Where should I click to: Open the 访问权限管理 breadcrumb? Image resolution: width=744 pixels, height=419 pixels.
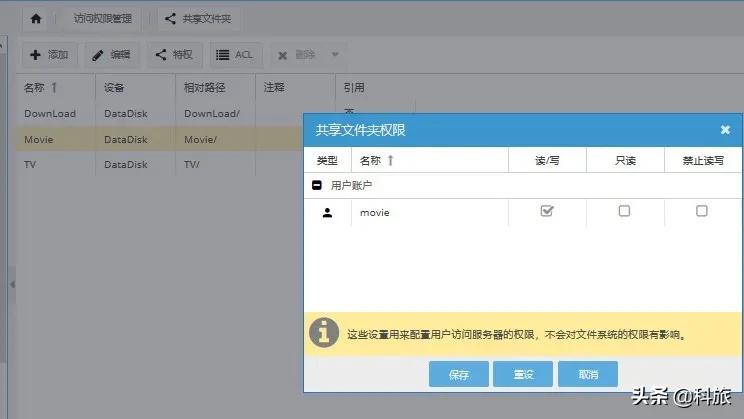pos(102,19)
